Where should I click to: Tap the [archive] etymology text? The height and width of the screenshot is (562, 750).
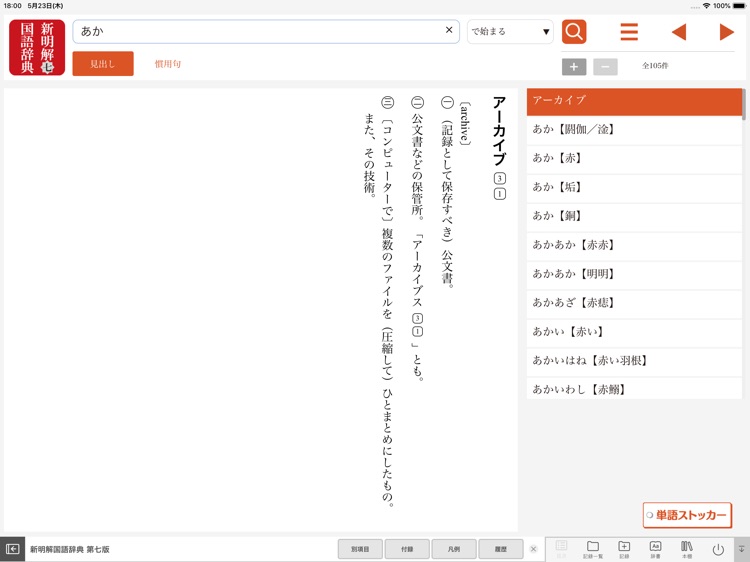pos(464,123)
